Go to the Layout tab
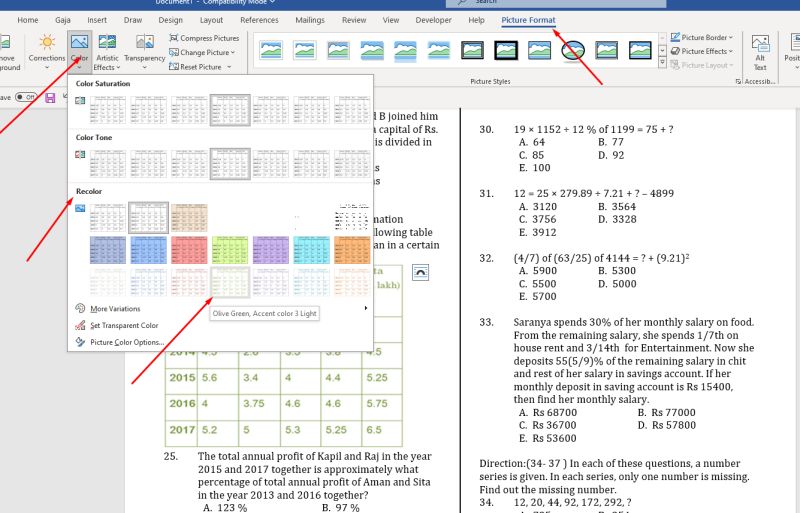The height and width of the screenshot is (513, 800). pos(211,20)
